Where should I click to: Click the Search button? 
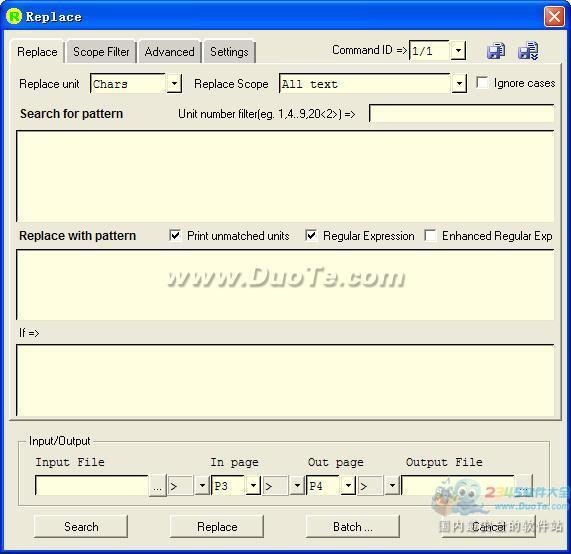click(81, 526)
